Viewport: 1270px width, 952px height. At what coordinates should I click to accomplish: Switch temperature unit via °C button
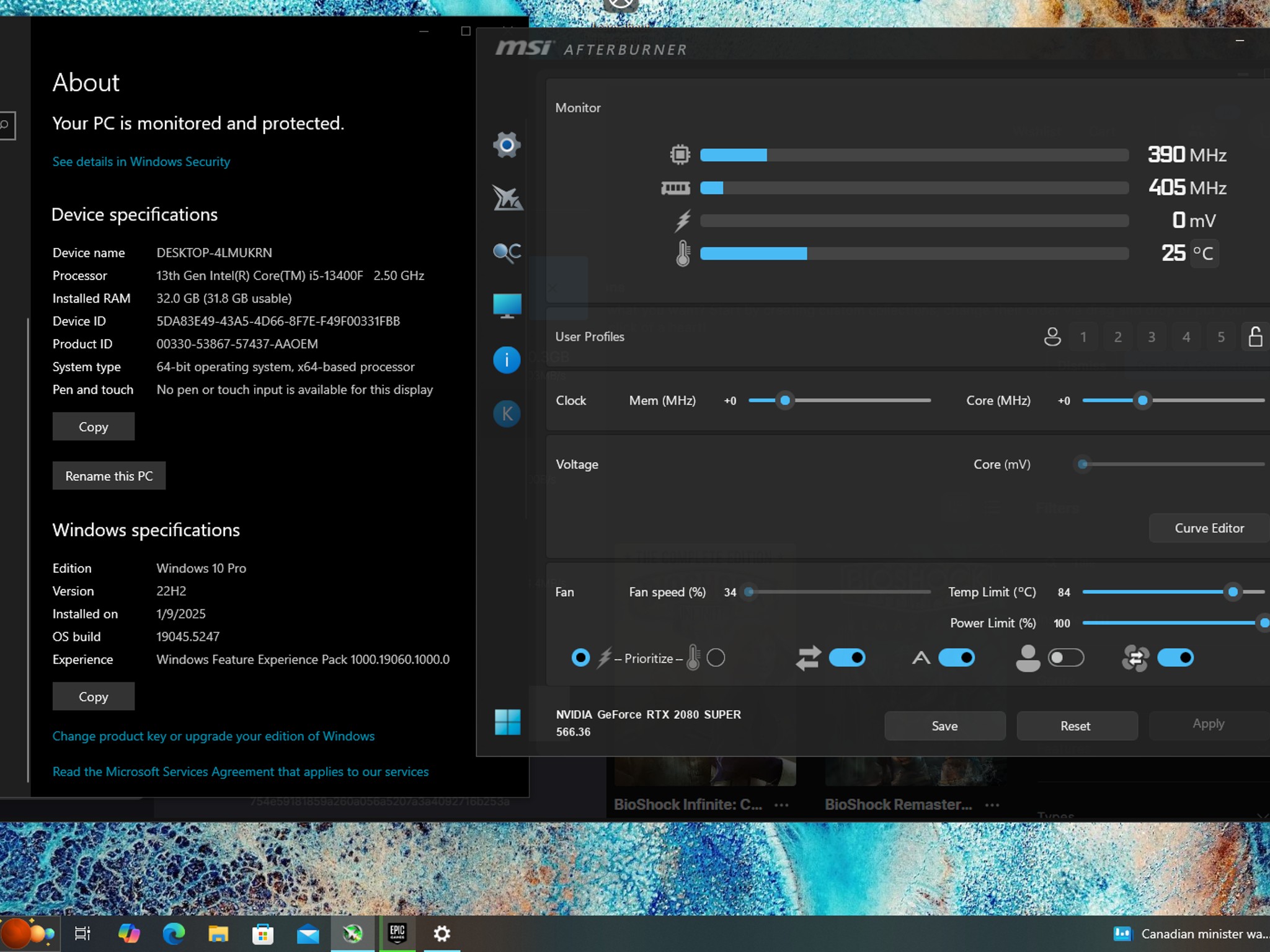point(1203,253)
